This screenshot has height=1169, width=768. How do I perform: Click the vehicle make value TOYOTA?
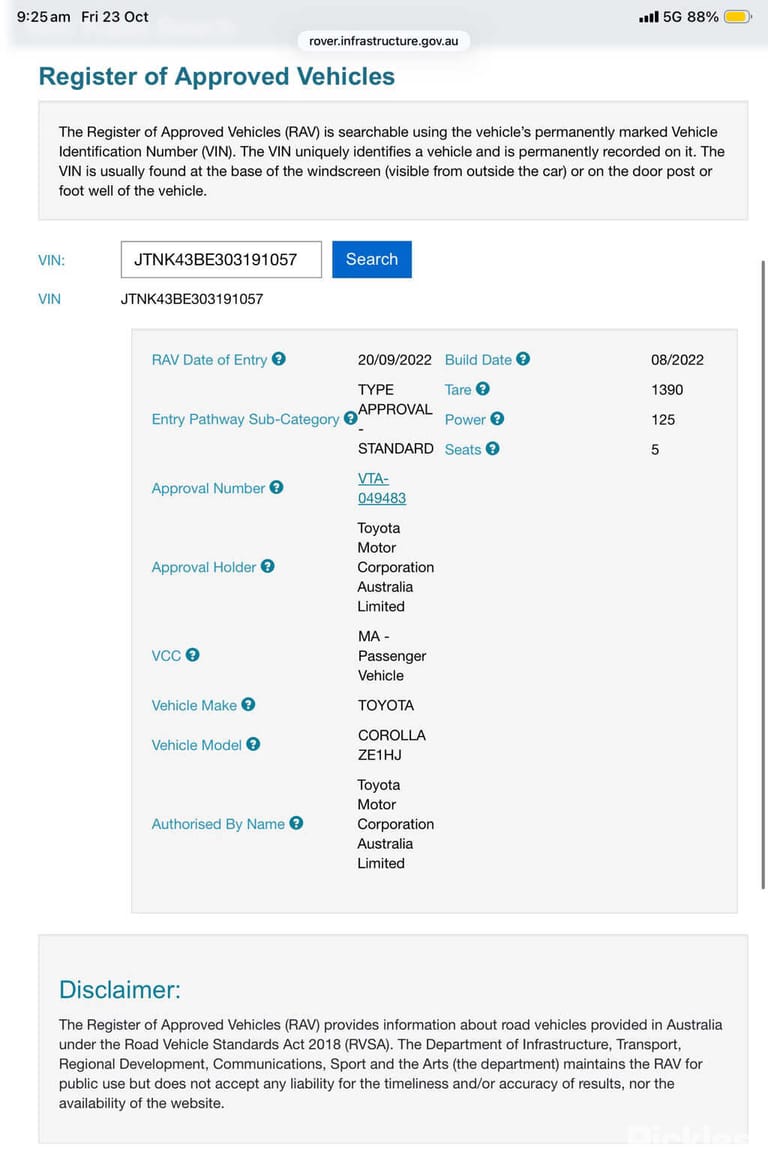click(385, 705)
